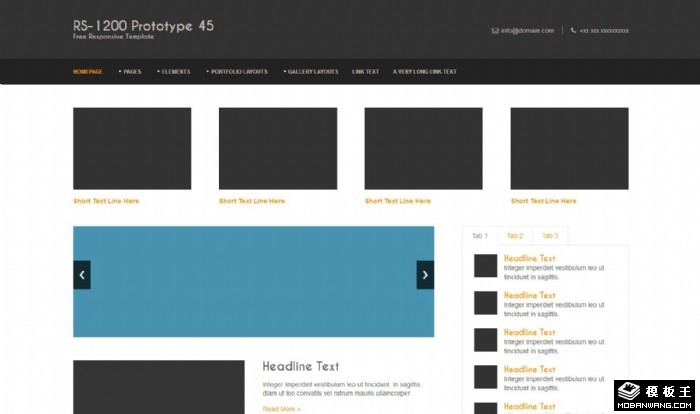Click the phone icon in header
700x414 pixels.
click(x=573, y=31)
